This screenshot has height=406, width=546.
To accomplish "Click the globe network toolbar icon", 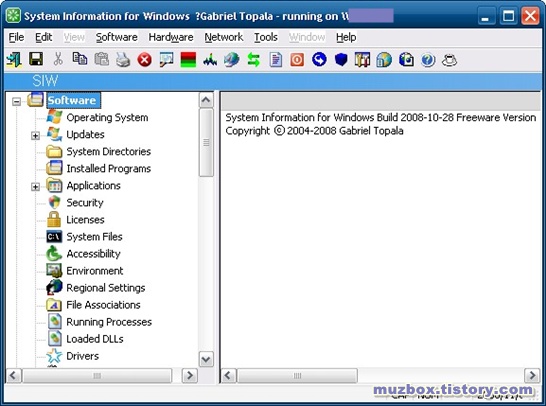I will coord(232,60).
